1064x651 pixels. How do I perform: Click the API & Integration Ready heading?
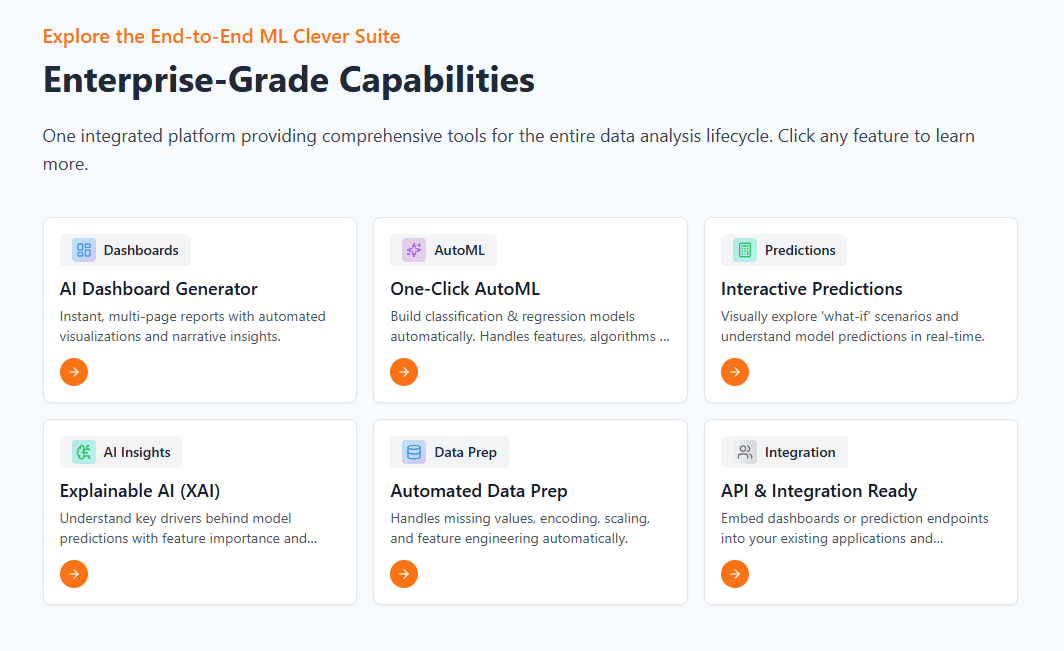click(x=819, y=491)
